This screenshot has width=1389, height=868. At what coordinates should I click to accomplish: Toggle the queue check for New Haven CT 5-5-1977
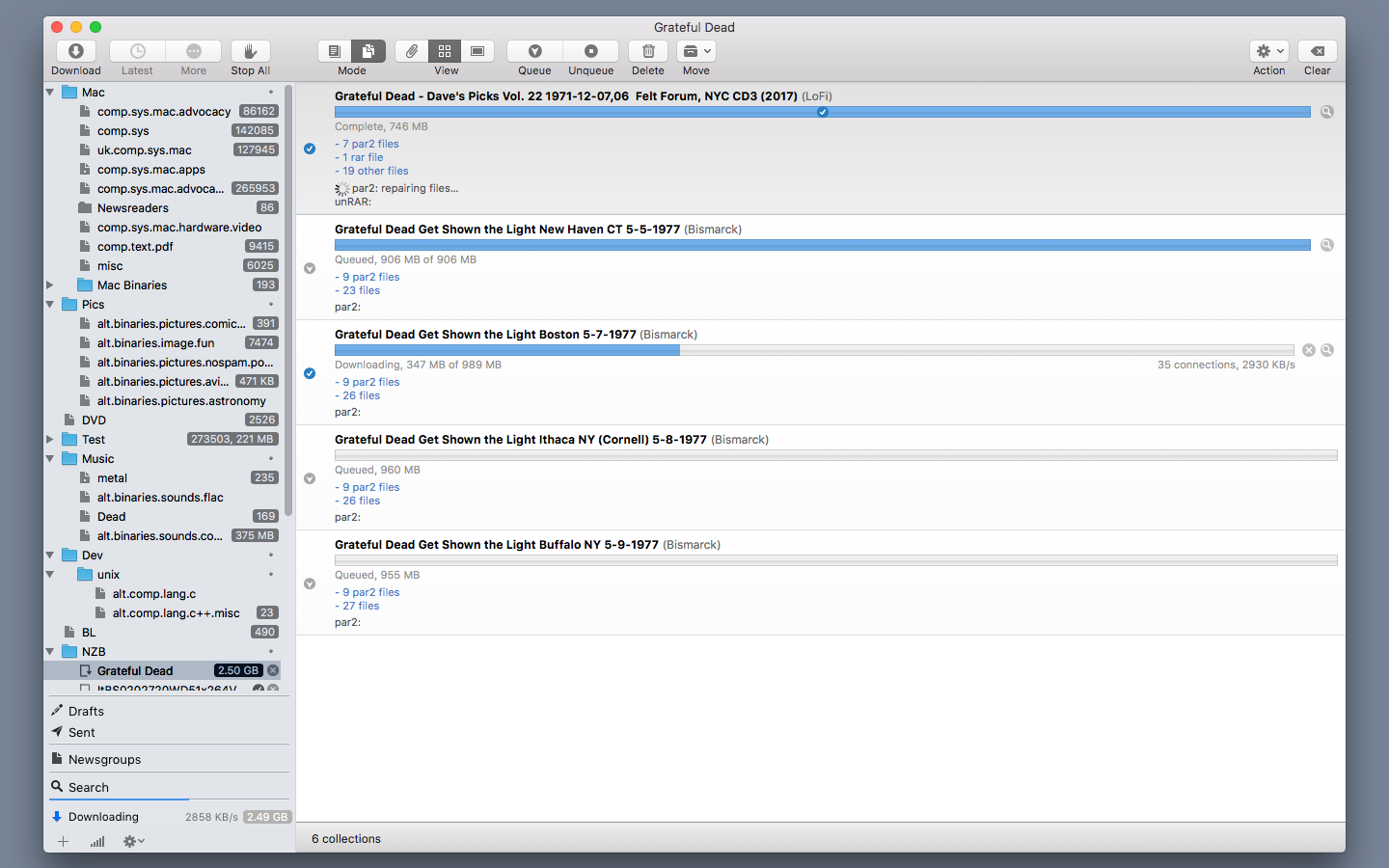pos(310,268)
